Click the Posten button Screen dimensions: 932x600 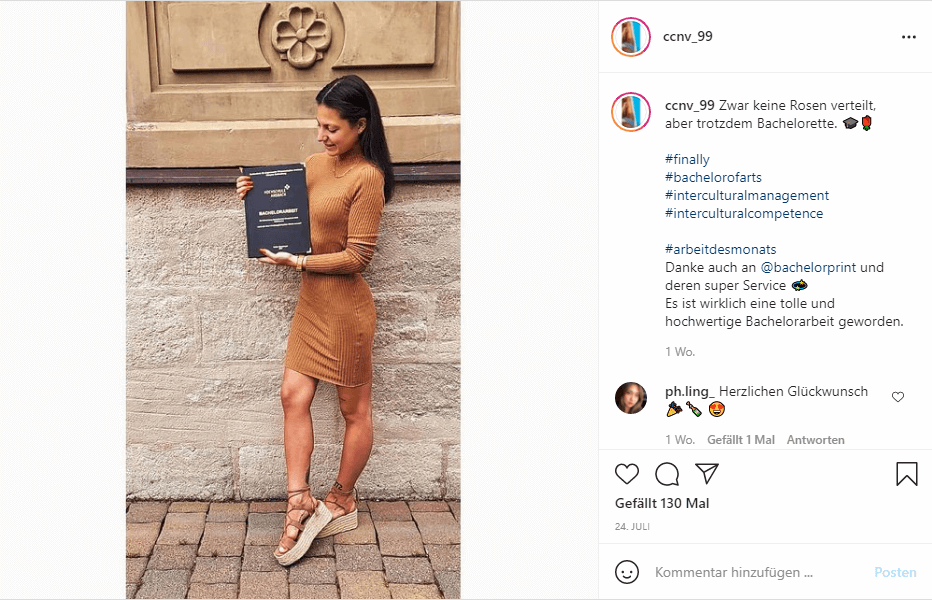895,572
